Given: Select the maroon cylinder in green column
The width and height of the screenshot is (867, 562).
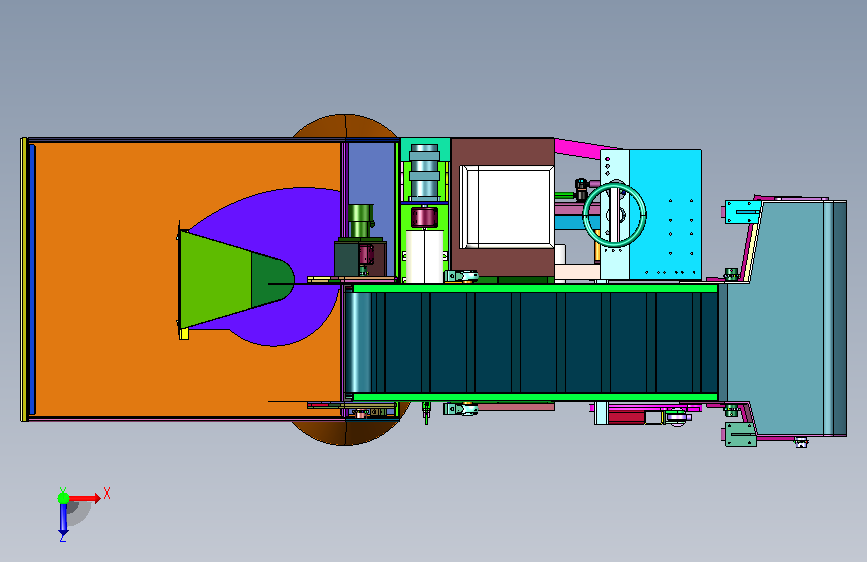Looking at the screenshot, I should pos(424,217).
